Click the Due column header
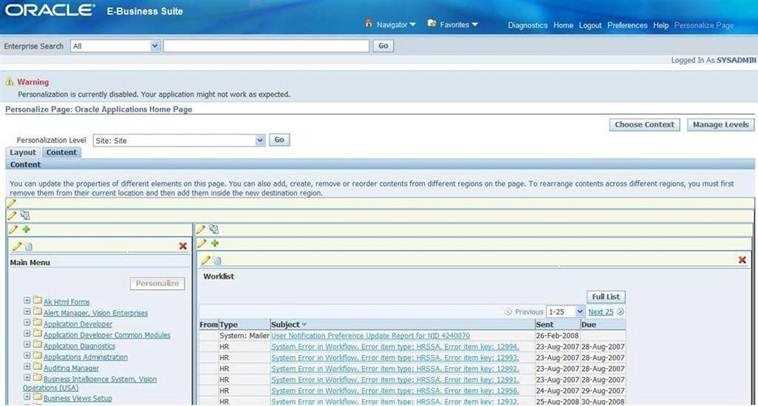758x406 pixels. pyautogui.click(x=603, y=324)
